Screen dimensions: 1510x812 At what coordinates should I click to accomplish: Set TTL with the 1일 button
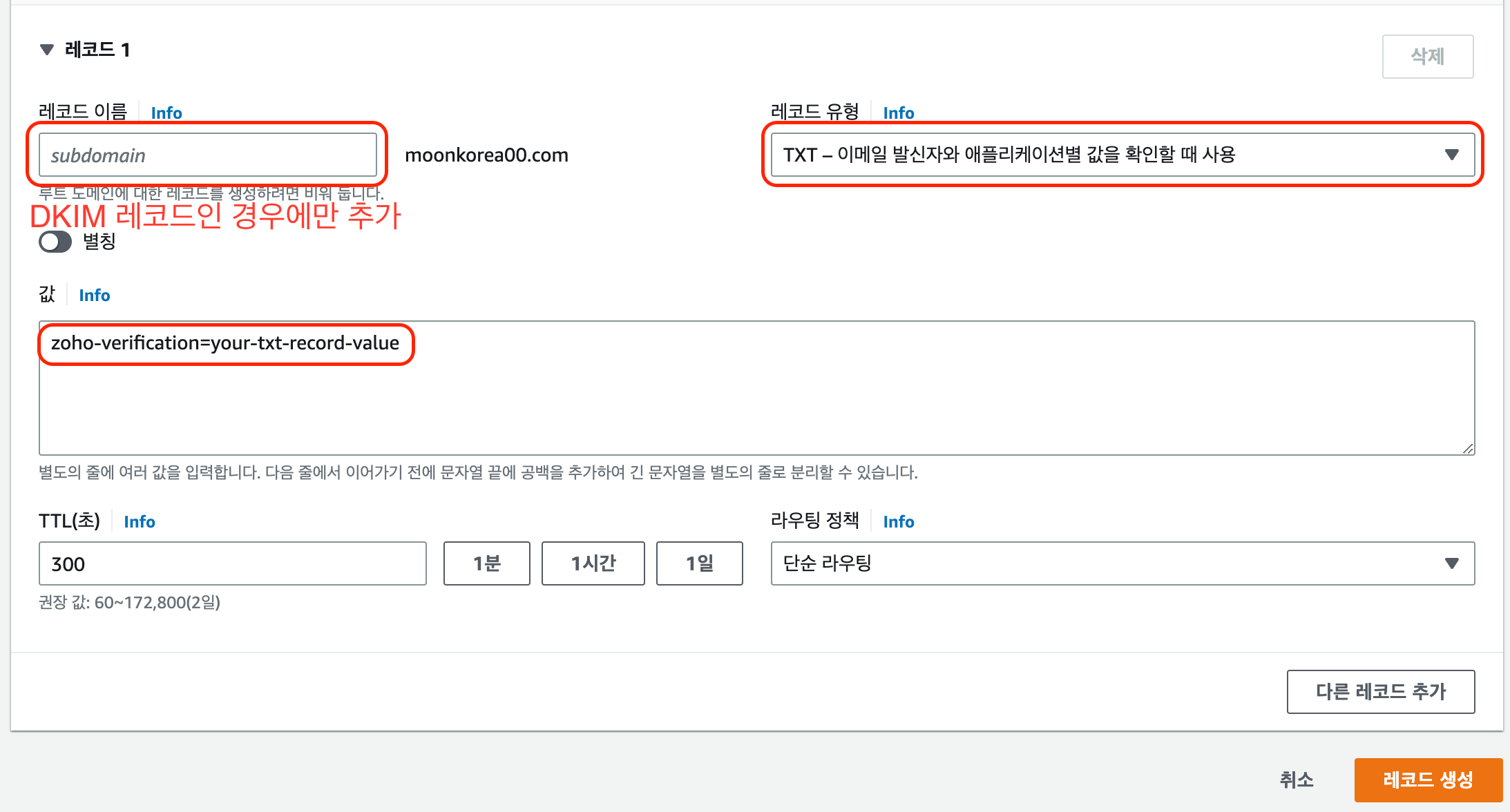tap(699, 564)
